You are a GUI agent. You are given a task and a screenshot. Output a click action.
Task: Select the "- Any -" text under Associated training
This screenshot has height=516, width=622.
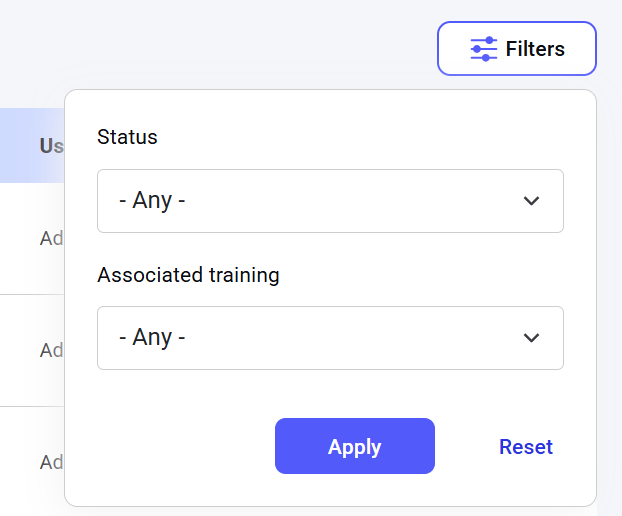(152, 337)
